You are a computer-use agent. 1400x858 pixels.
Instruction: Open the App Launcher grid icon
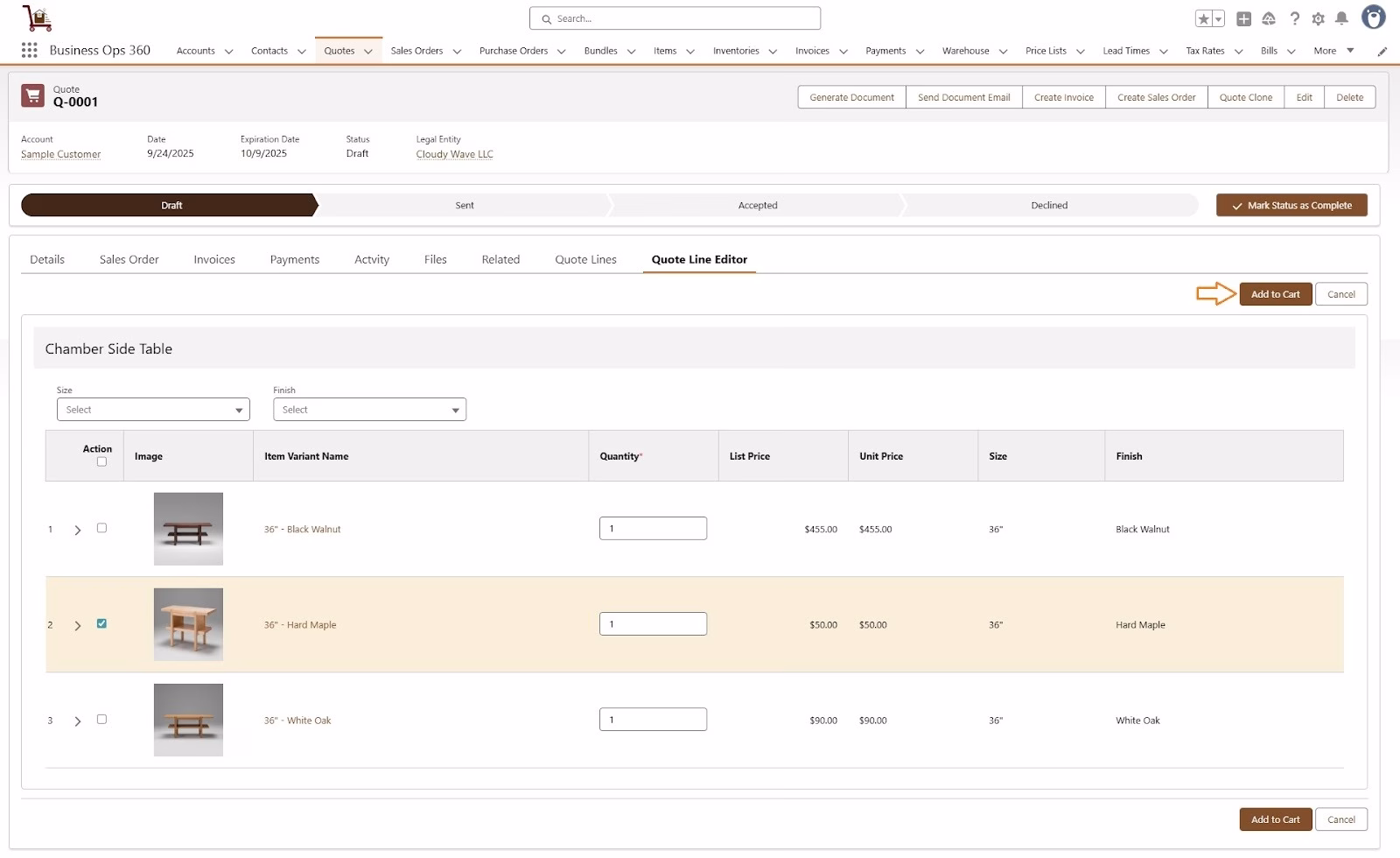29,51
